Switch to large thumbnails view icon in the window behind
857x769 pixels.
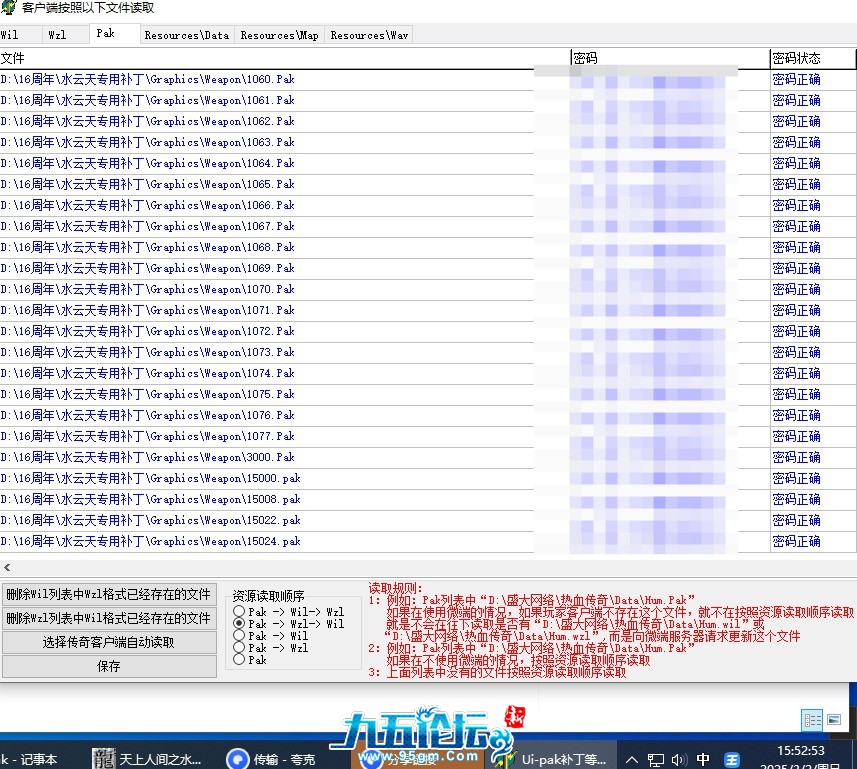coord(833,719)
